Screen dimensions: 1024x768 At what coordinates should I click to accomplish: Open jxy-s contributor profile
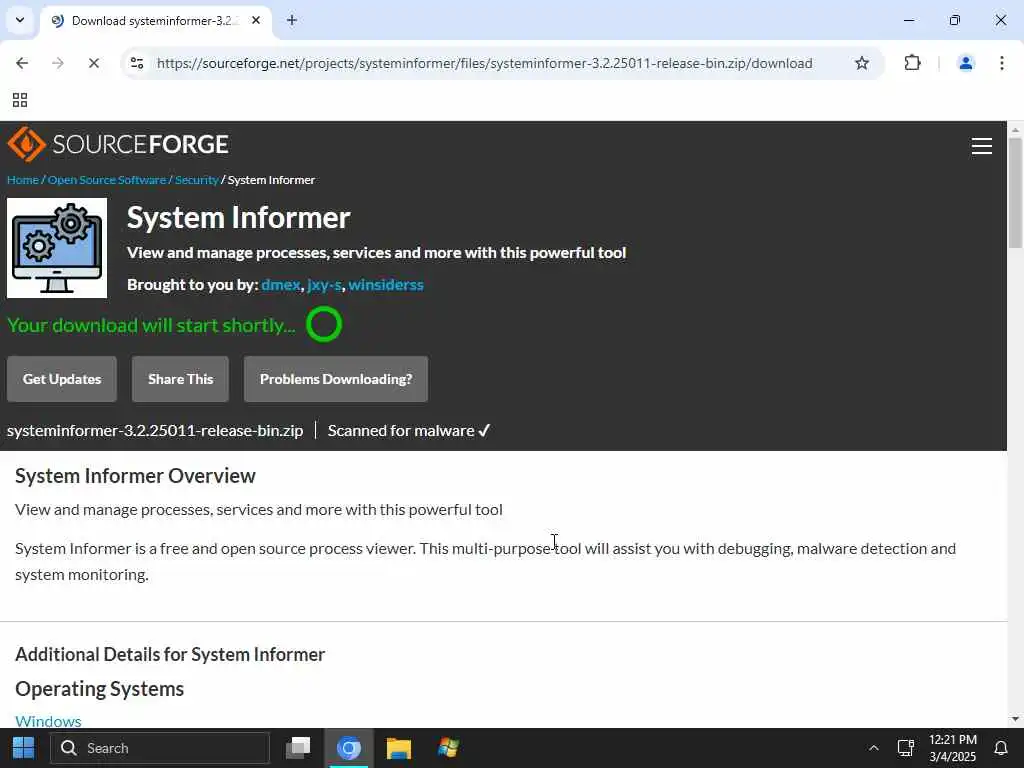[324, 285]
